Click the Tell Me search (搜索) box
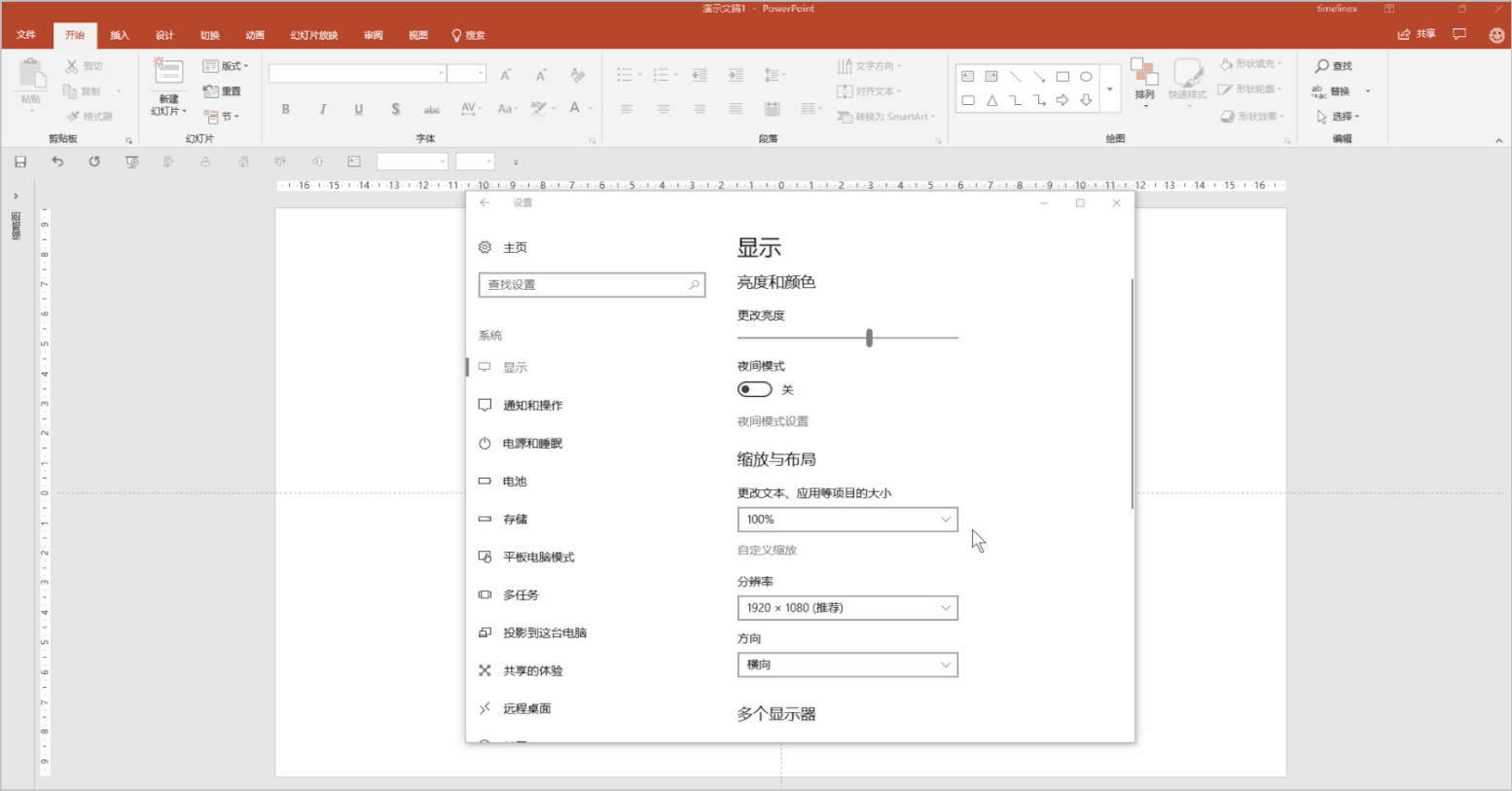The image size is (1512, 791). click(x=468, y=35)
